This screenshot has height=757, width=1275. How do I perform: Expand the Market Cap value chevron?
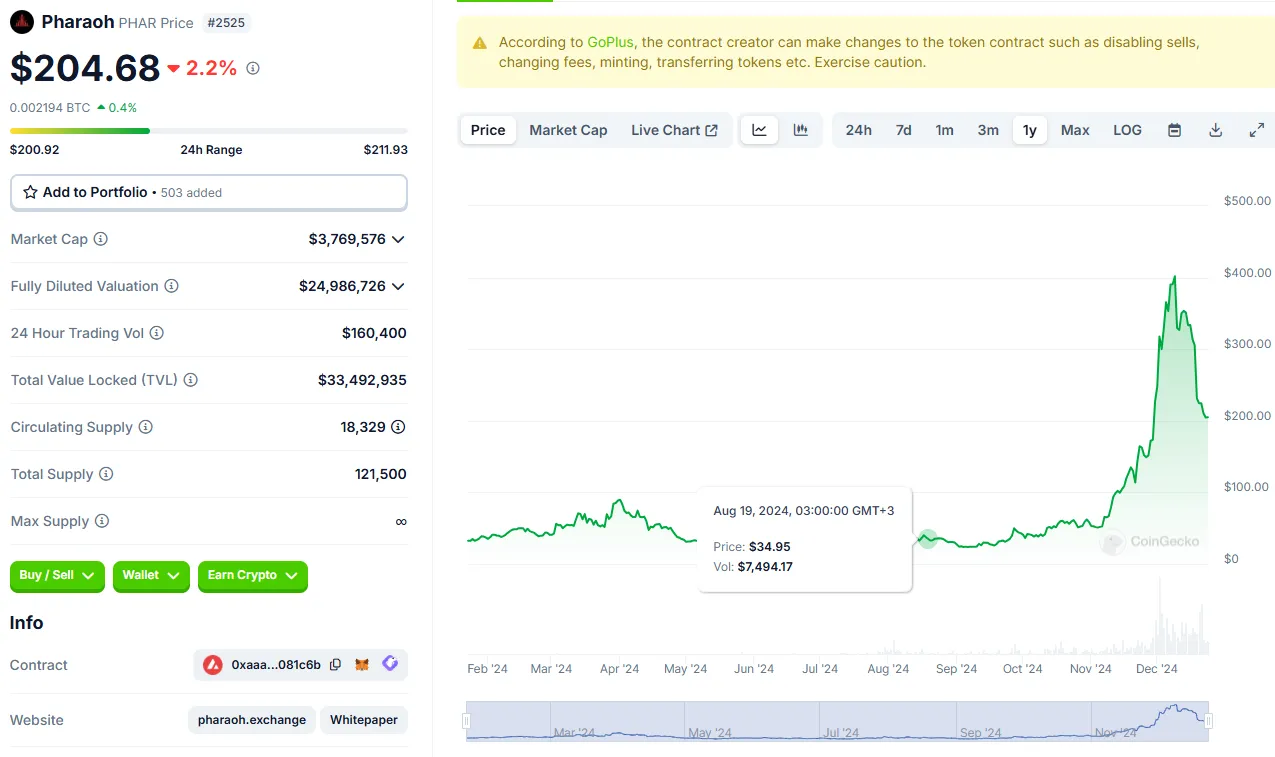tap(398, 240)
